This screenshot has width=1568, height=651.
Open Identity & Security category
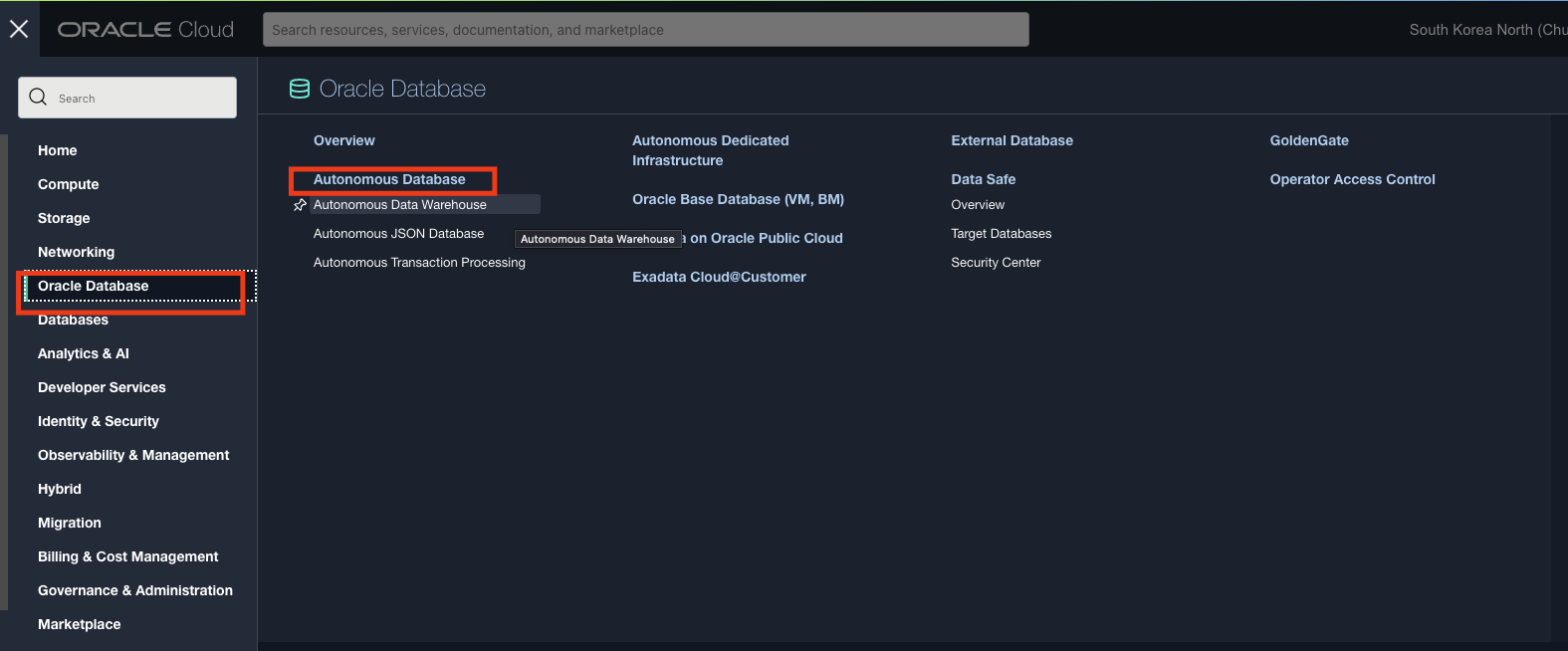pyautogui.click(x=99, y=421)
